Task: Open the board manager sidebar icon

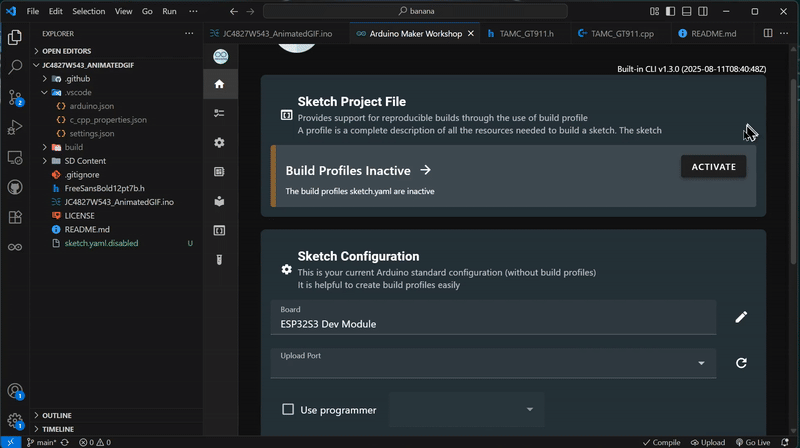Action: click(219, 172)
